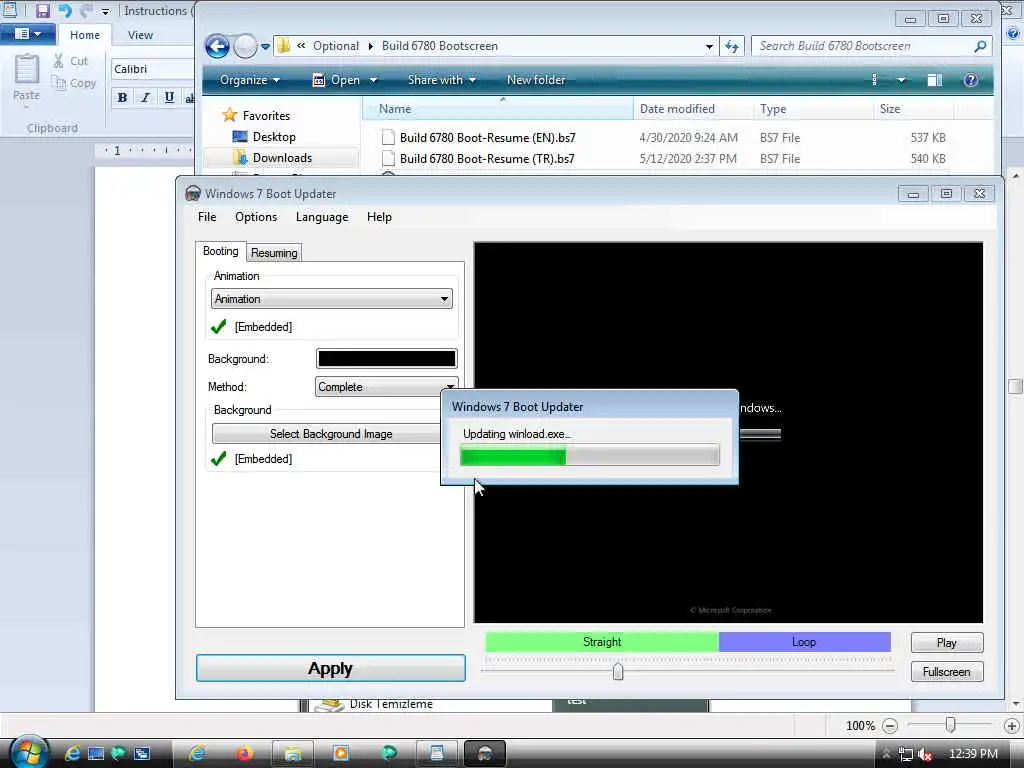Screen dimensions: 1024x768
Task: Open the address bar history dropdown arrow
Action: point(709,47)
